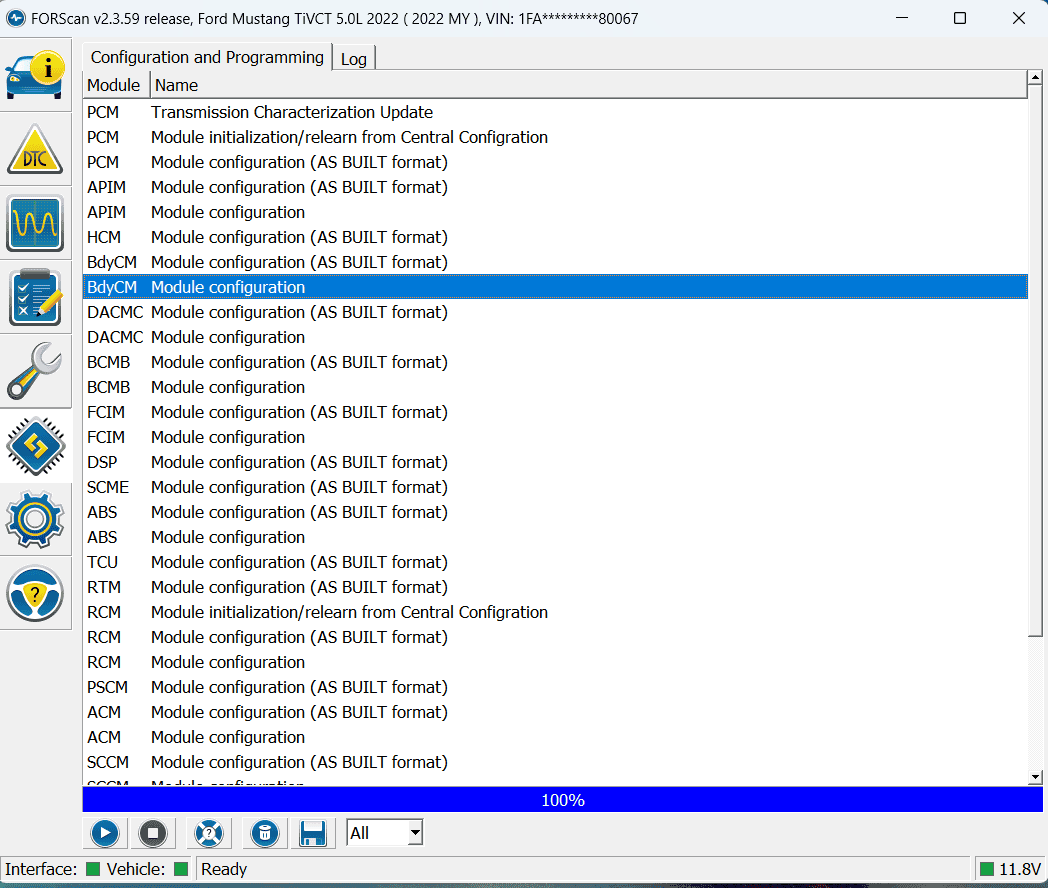Select DACMC Module configuration row
The width and height of the screenshot is (1048, 888).
pos(555,337)
